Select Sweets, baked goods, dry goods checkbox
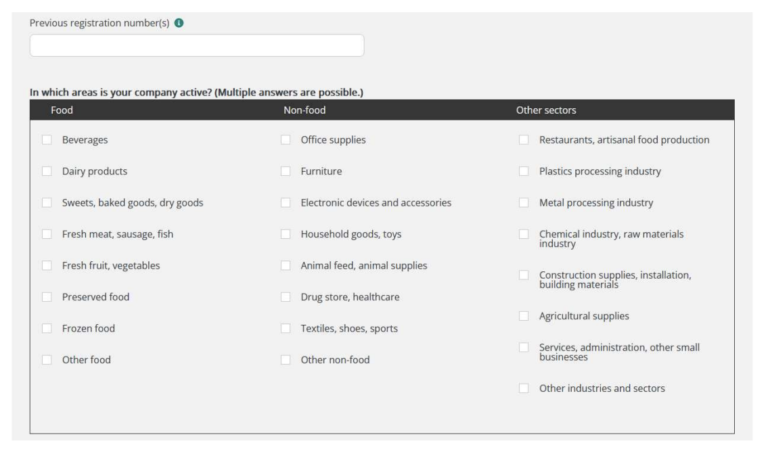768x454 pixels. 47,203
